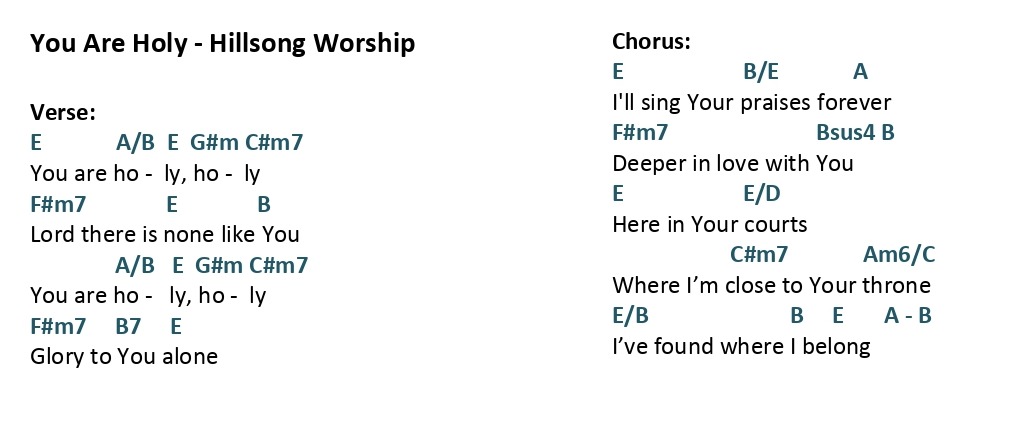Click the Am6/C chord
The width and height of the screenshot is (1016, 426).
[899, 254]
